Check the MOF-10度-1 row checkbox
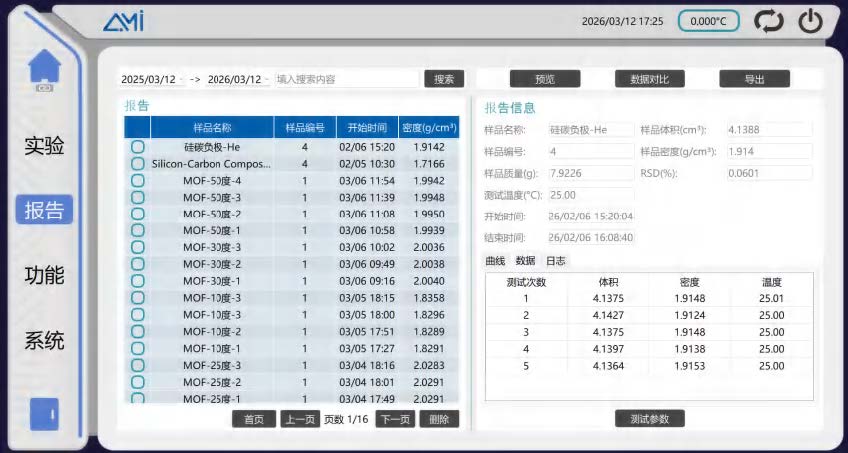This screenshot has height=453, width=848. tap(138, 349)
